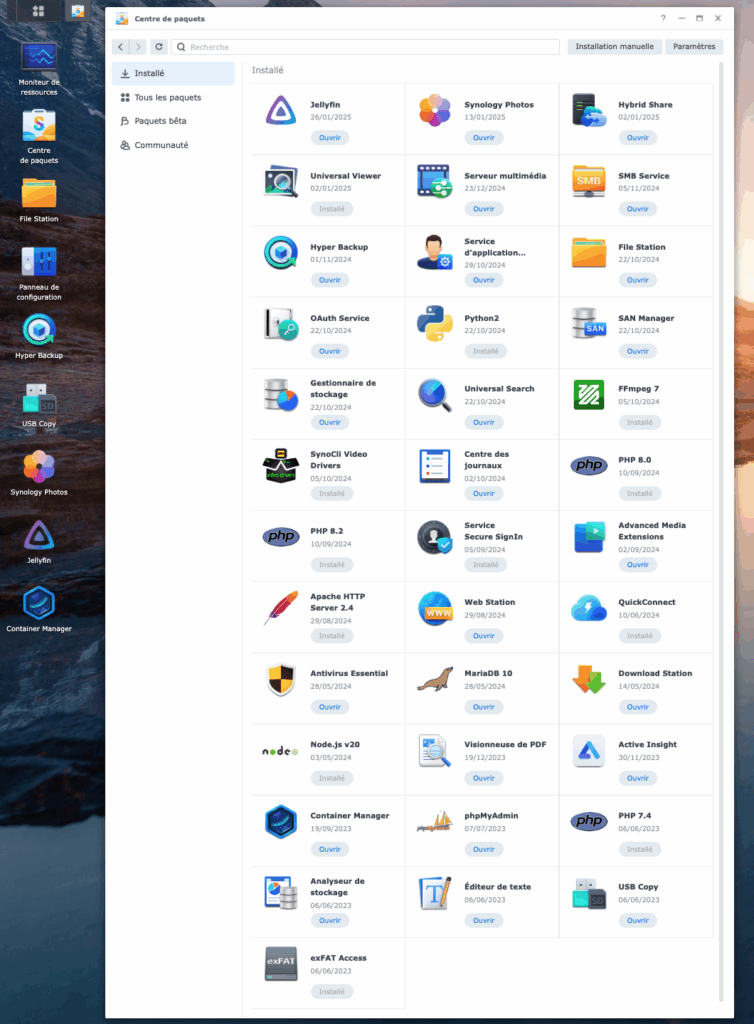The height and width of the screenshot is (1024, 754).
Task: Select the Gestionnaire de stockage title
Action: click(343, 389)
